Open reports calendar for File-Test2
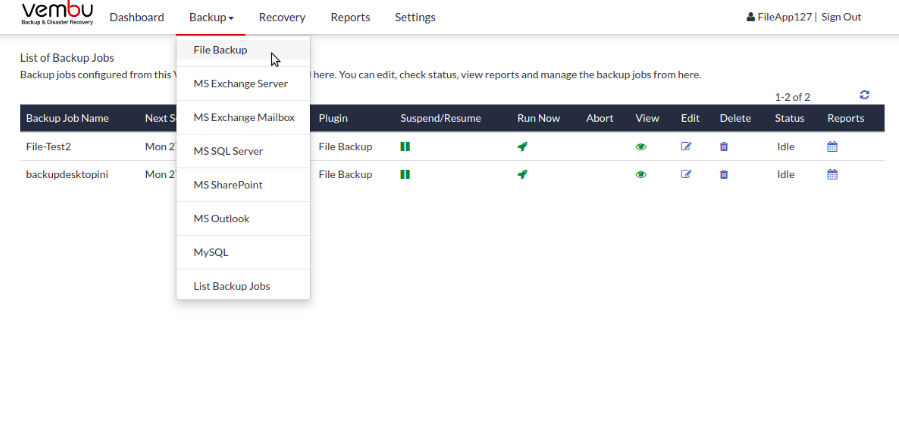 click(x=832, y=147)
